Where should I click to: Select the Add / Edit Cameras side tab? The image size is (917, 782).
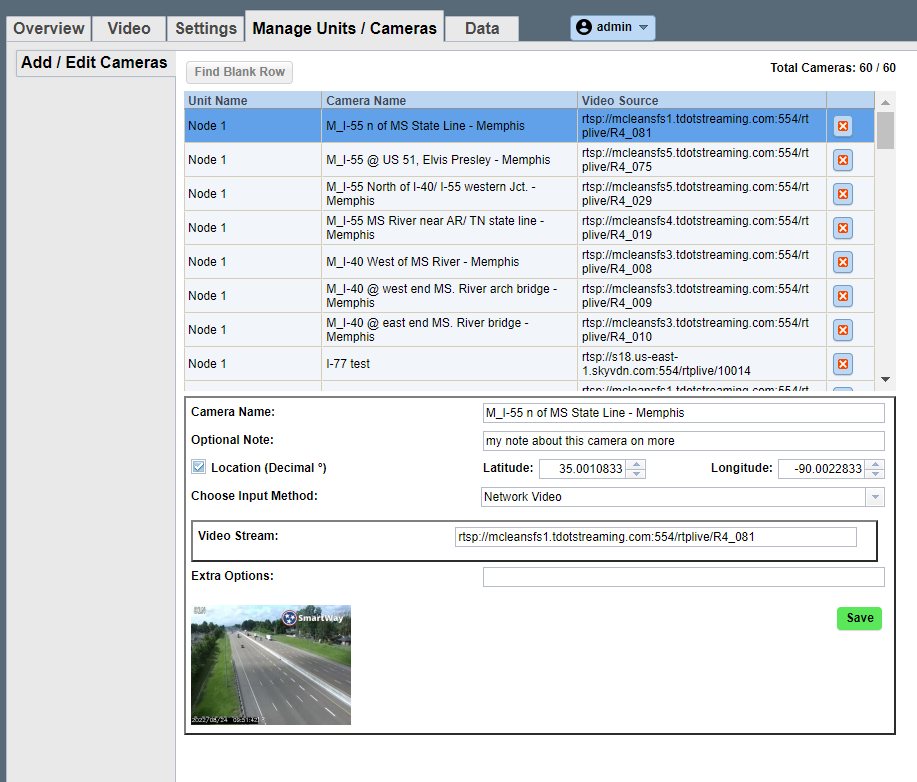coord(95,63)
